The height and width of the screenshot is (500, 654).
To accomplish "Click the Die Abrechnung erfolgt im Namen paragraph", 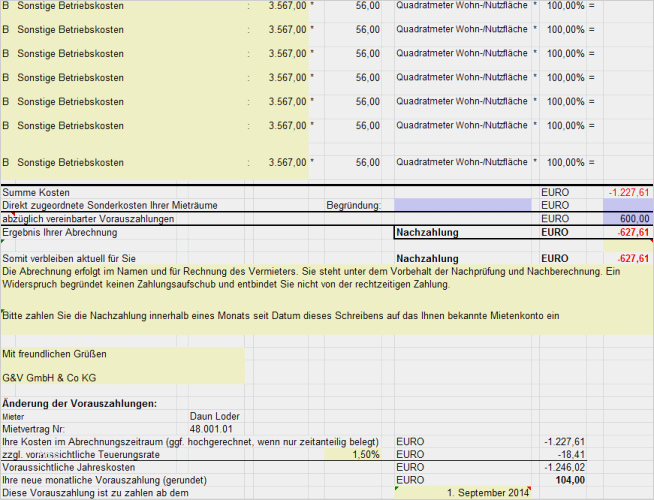I will [x=311, y=278].
